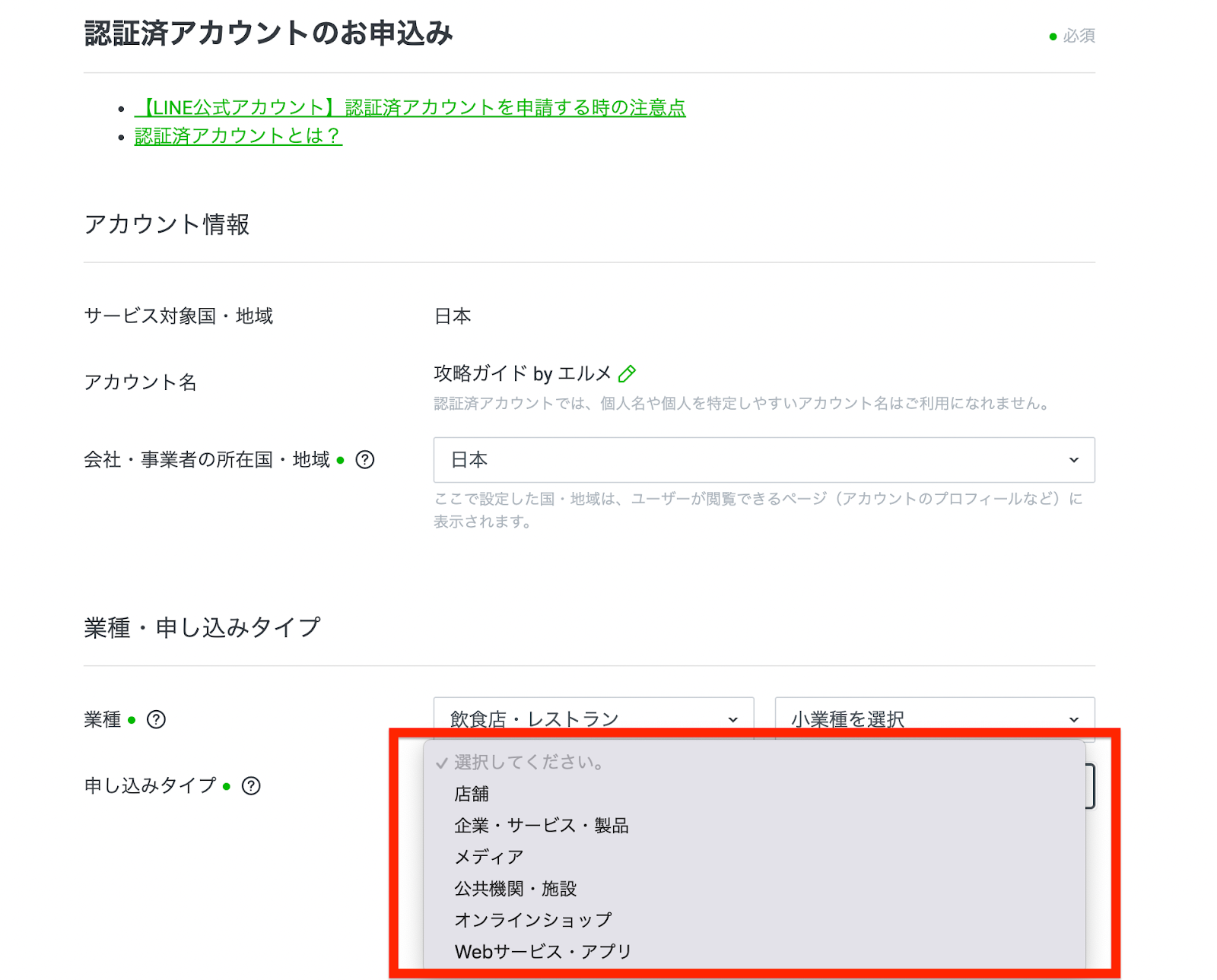1217x980 pixels.
Task: Click the chevron arrow of country dropdown
Action: pyautogui.click(x=1073, y=460)
